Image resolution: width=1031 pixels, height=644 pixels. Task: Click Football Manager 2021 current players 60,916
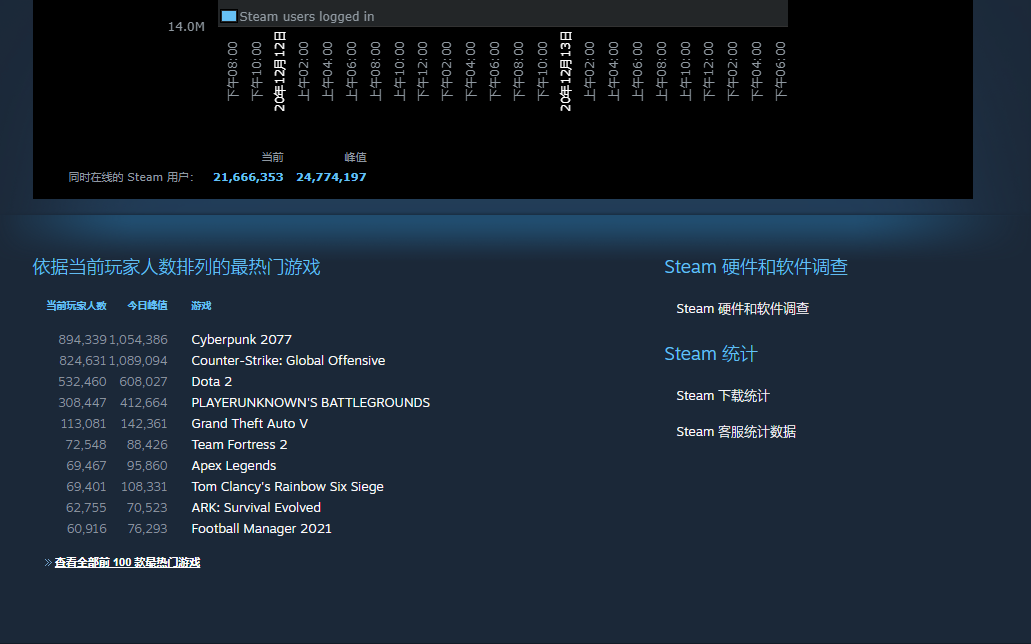(x=87, y=529)
